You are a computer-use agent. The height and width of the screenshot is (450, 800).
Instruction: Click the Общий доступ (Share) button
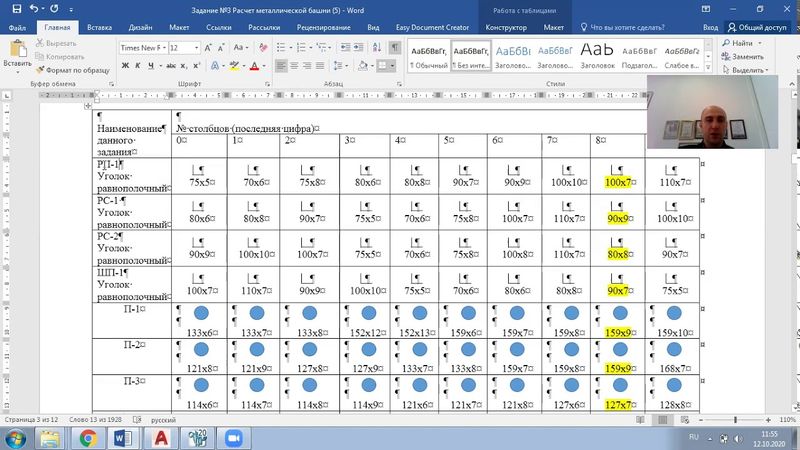coord(757,29)
